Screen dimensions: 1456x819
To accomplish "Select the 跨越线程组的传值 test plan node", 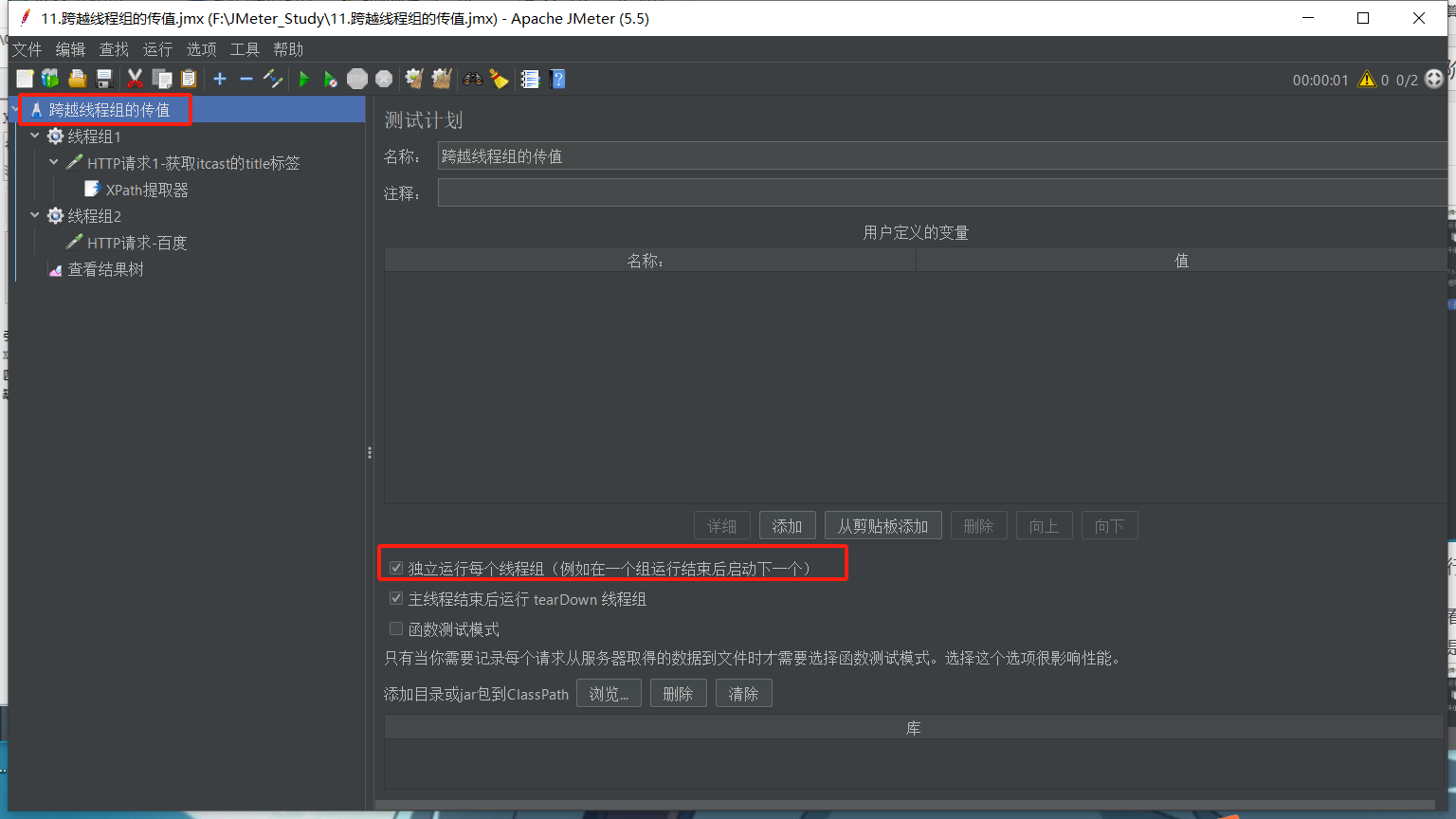I will (x=109, y=110).
